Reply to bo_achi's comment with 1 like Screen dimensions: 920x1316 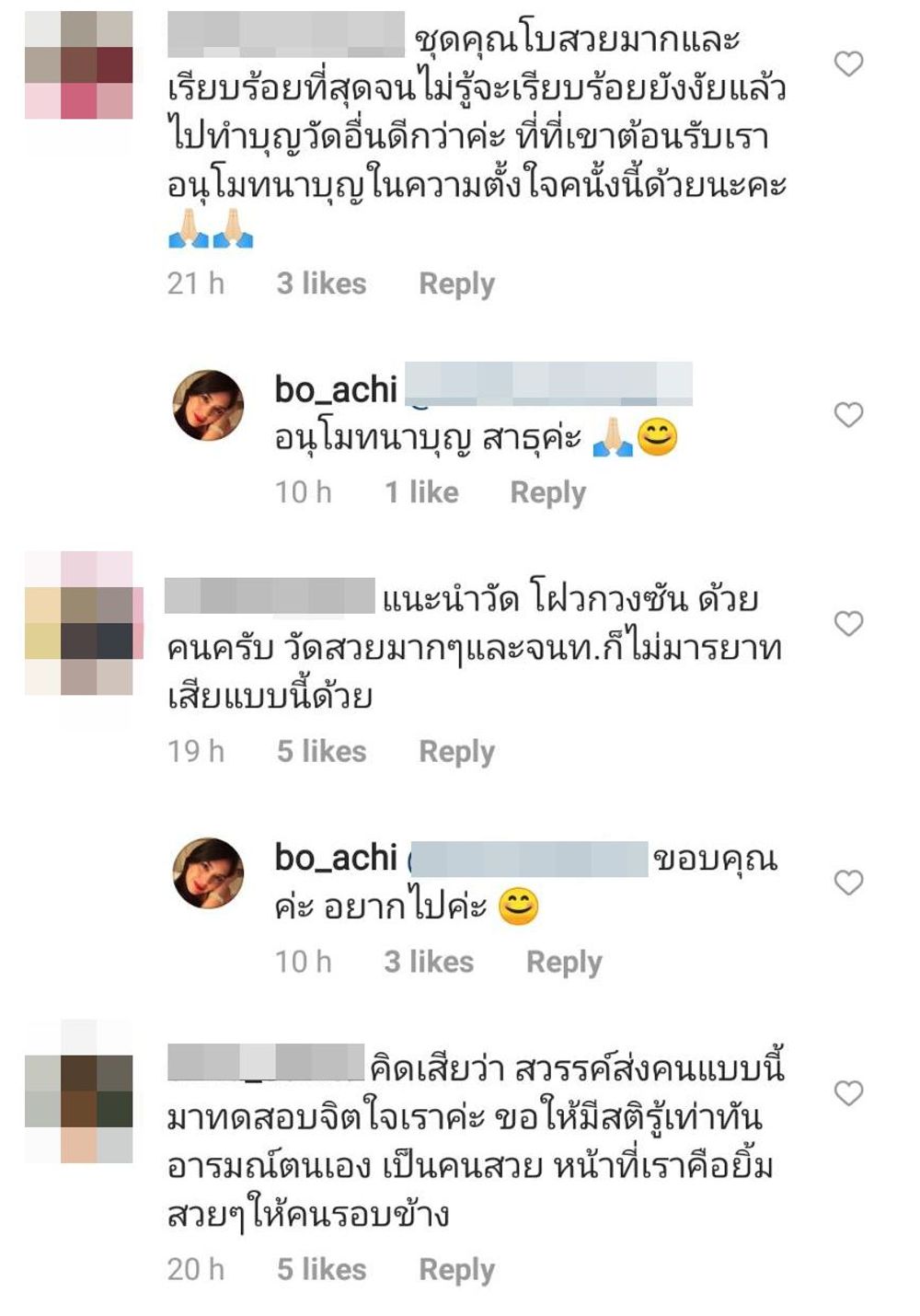pos(547,493)
